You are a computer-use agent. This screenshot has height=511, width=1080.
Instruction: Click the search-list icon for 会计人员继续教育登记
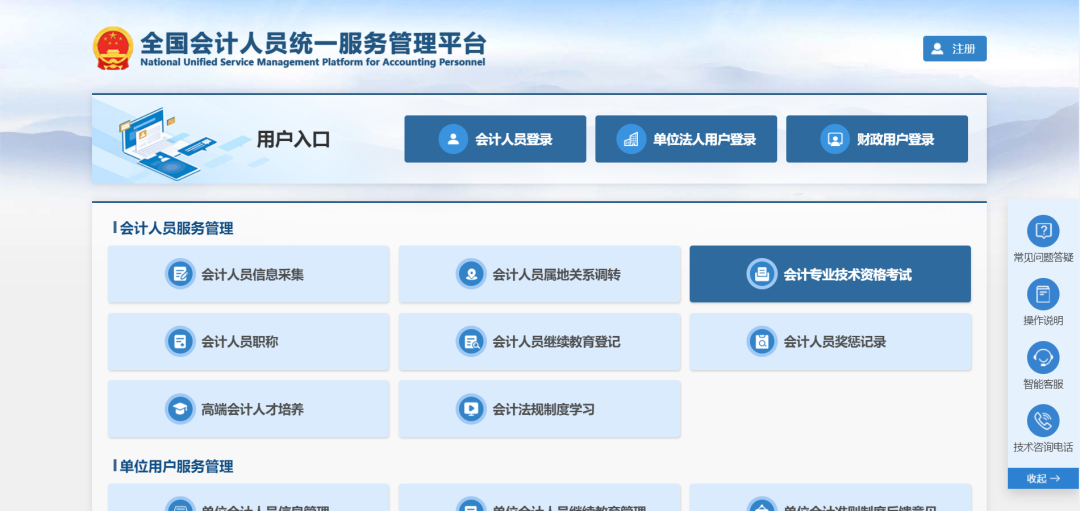(x=471, y=342)
